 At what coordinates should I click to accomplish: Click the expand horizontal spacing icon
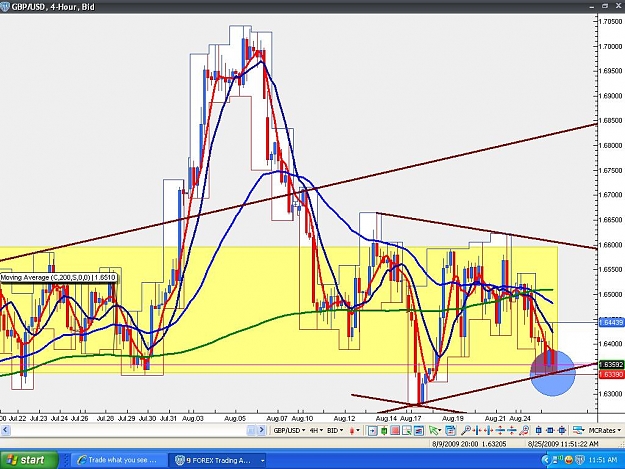[489, 430]
